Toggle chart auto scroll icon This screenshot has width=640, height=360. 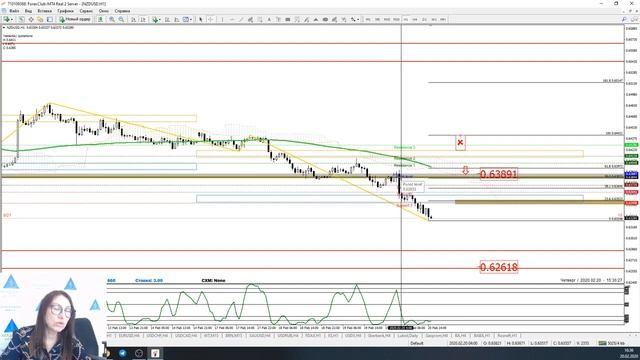pyautogui.click(x=133, y=19)
